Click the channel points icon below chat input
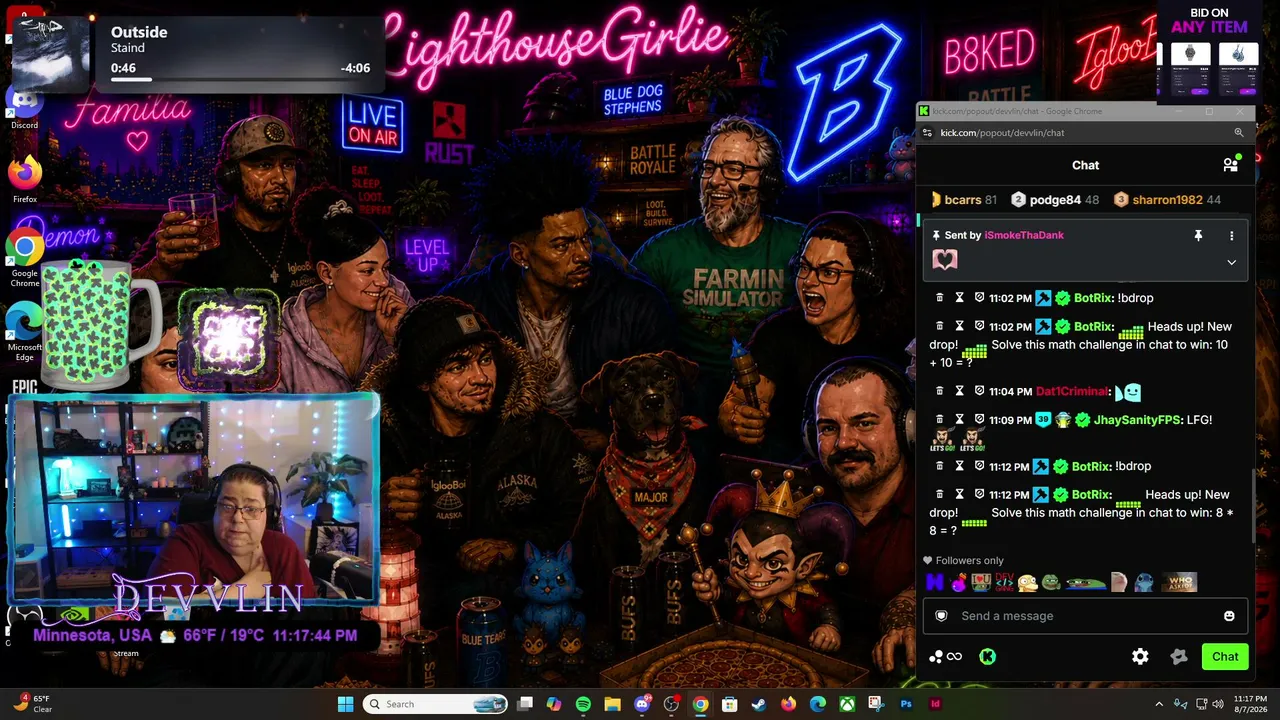The width and height of the screenshot is (1280, 720). point(945,657)
